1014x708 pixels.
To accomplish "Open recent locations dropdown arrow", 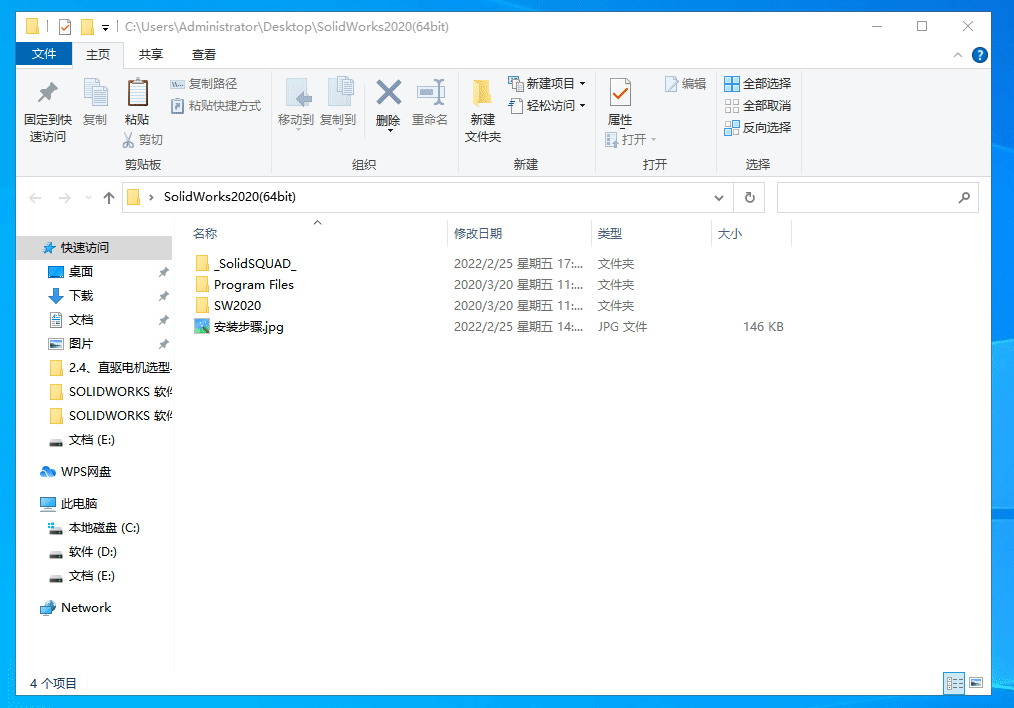I will point(88,198).
